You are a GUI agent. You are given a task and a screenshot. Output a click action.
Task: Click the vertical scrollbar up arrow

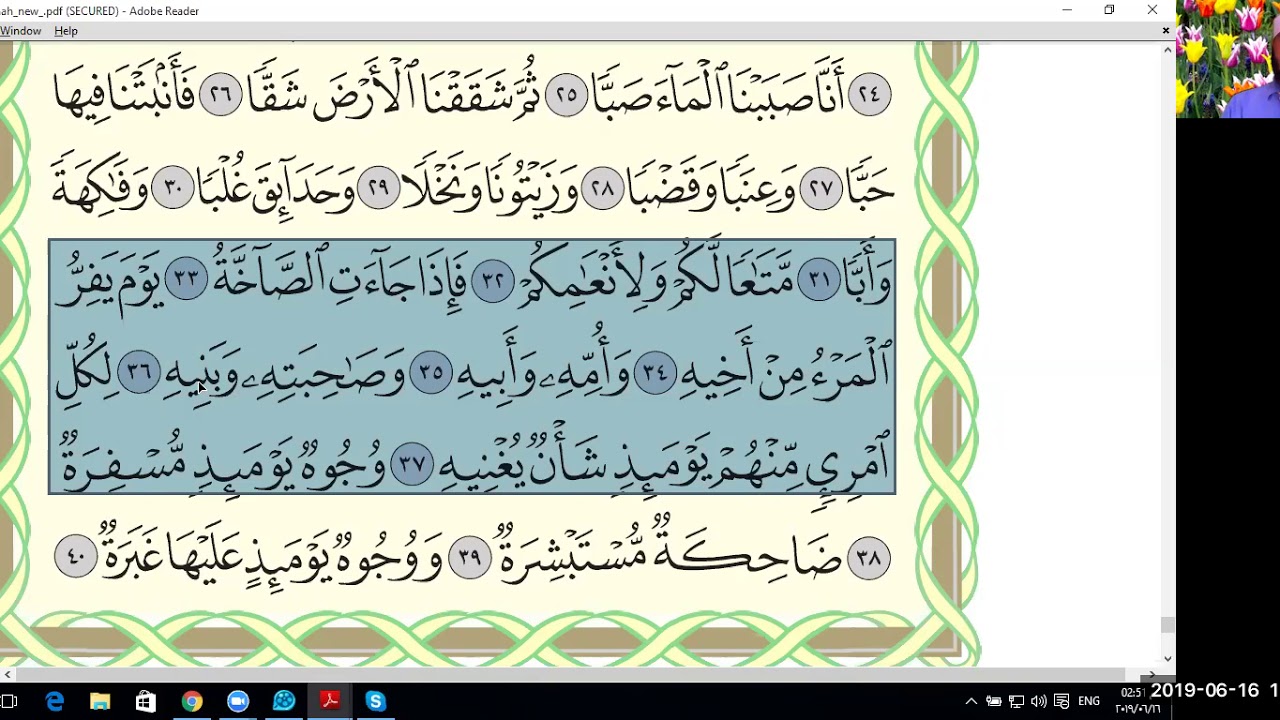point(1167,48)
